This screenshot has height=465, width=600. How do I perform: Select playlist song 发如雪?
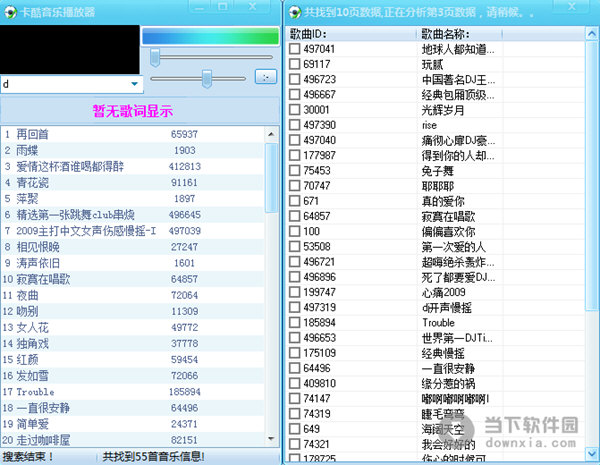pos(132,375)
